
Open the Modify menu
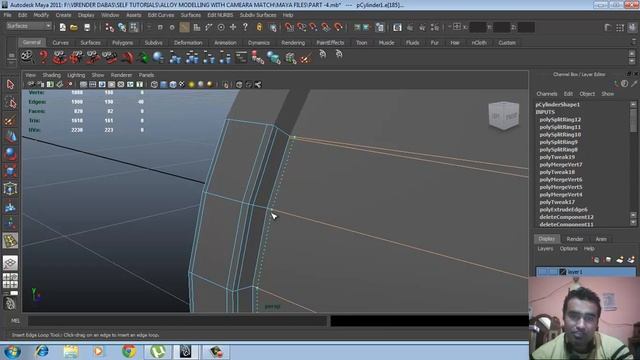[41, 15]
